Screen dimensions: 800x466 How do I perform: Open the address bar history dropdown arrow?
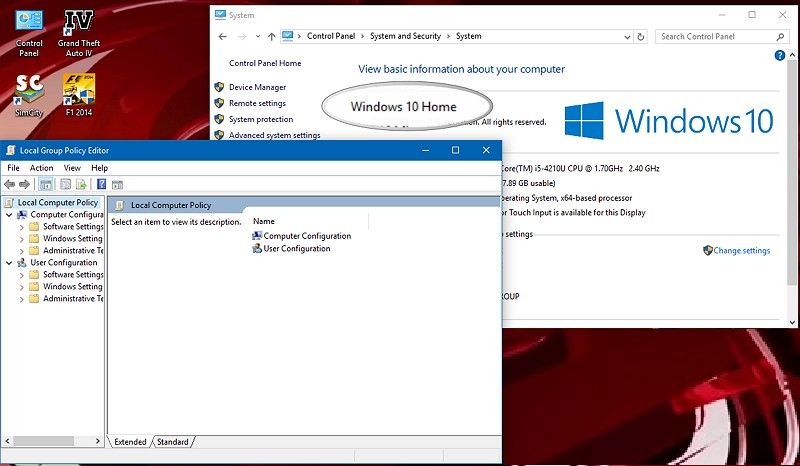[627, 37]
